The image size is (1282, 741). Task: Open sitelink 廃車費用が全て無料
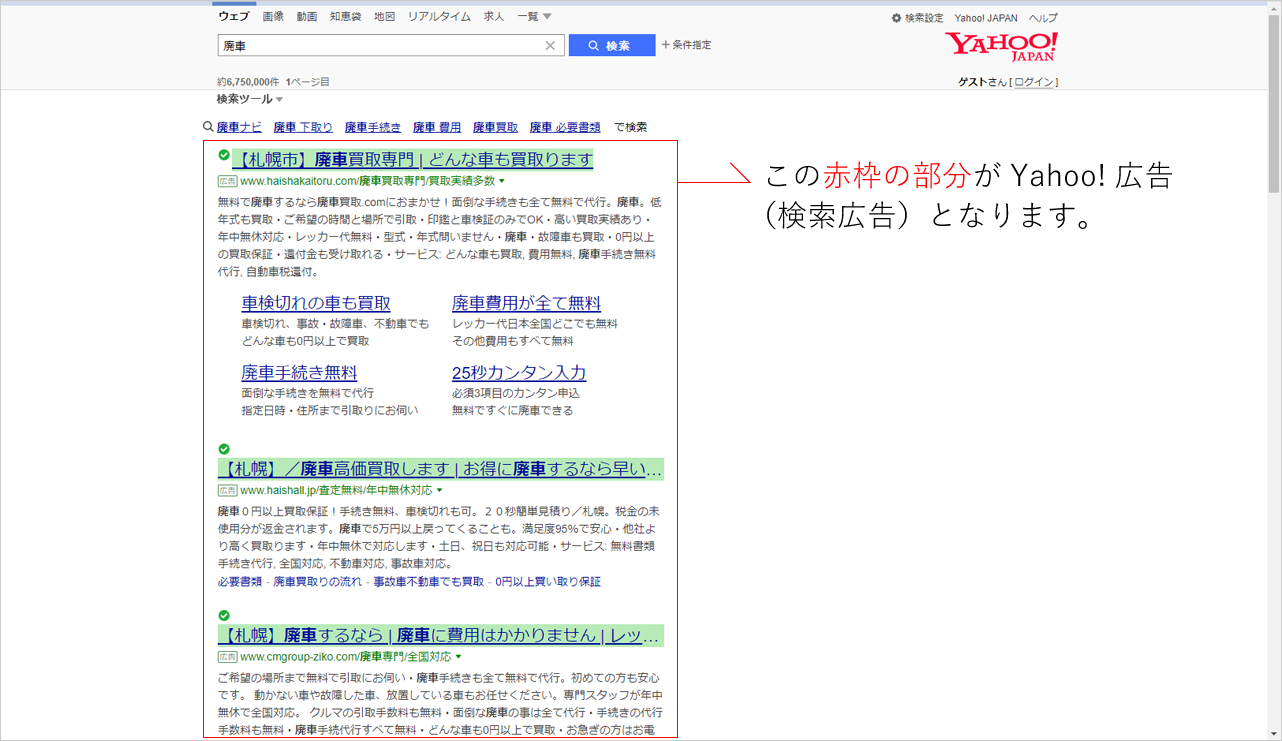[526, 303]
